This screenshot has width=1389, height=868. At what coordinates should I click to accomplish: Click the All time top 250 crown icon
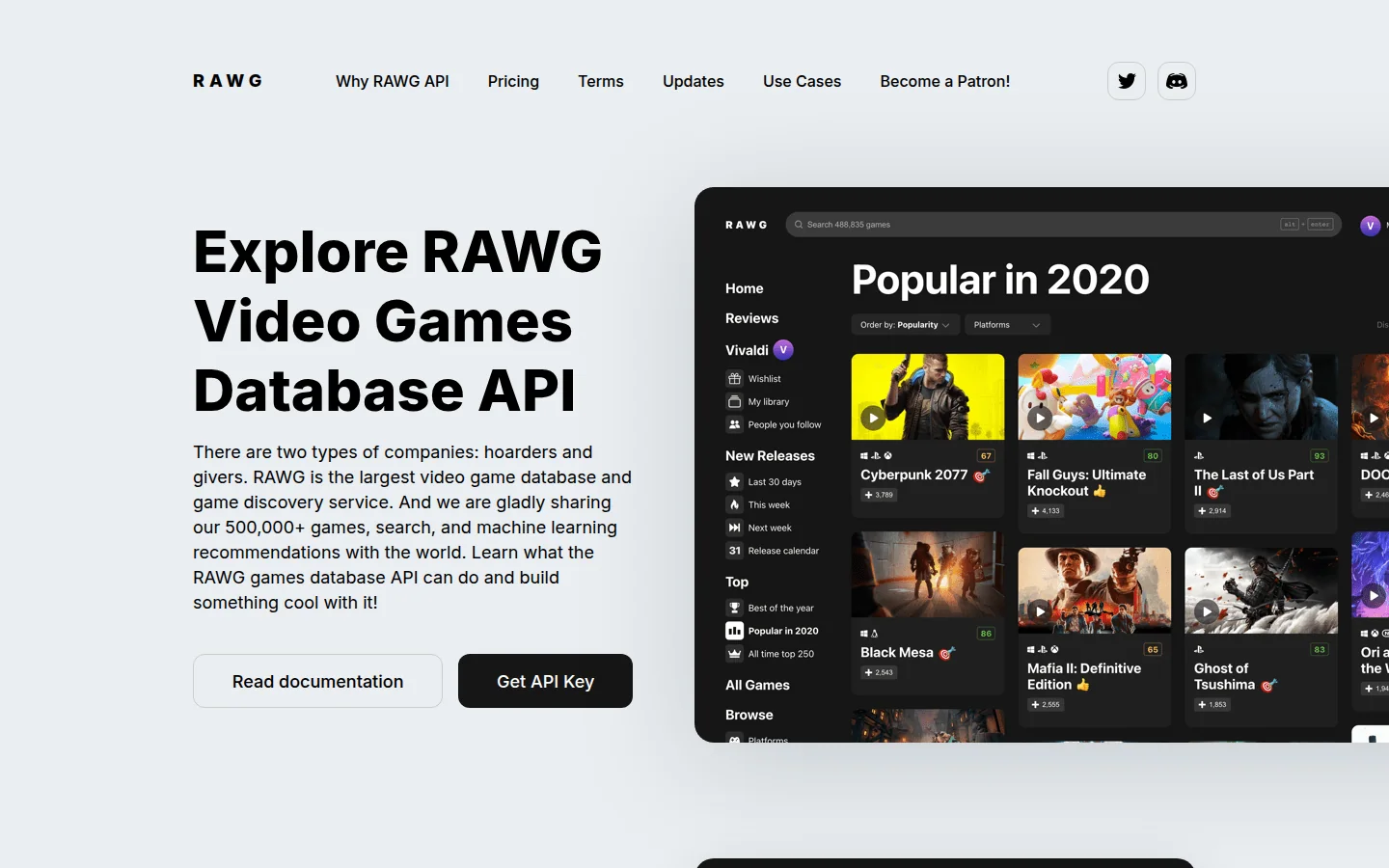tap(734, 654)
